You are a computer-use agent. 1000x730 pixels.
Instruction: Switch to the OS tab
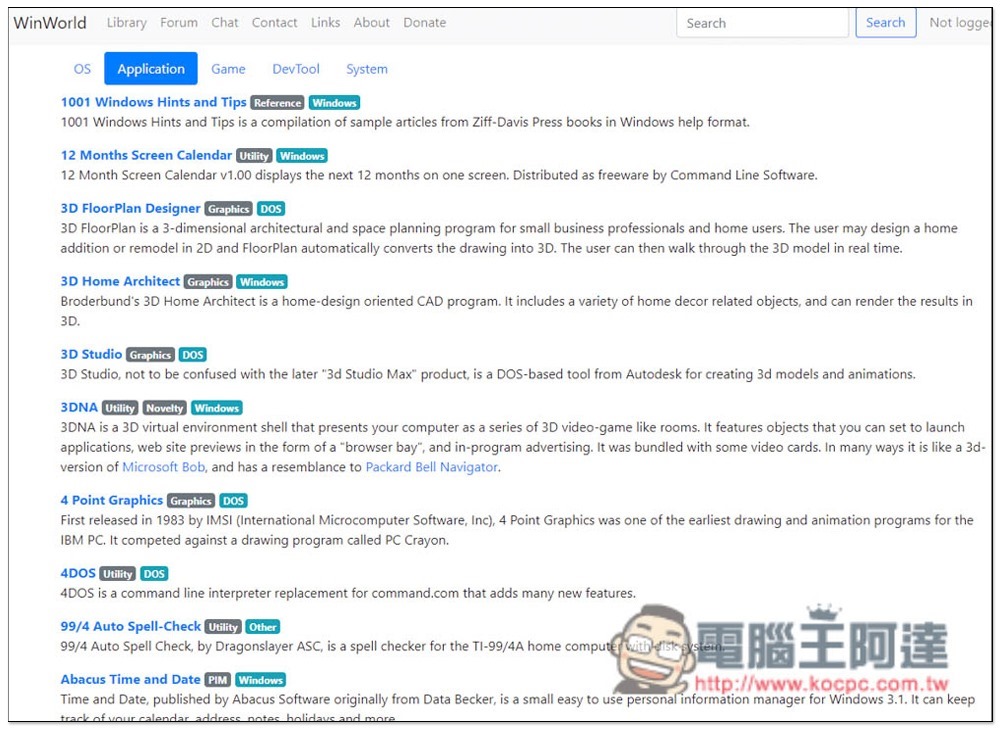[82, 68]
